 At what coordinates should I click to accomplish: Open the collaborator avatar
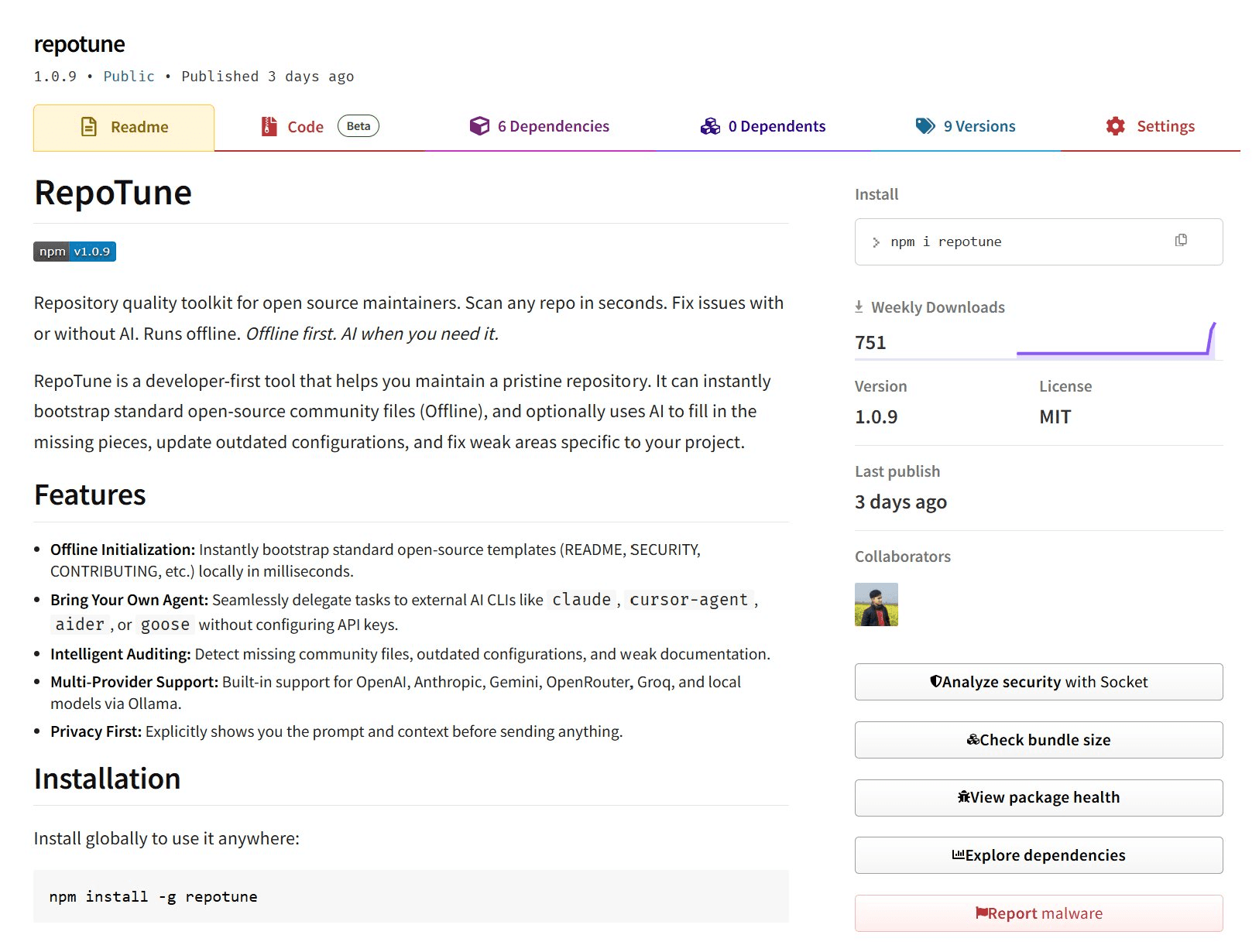coord(876,604)
